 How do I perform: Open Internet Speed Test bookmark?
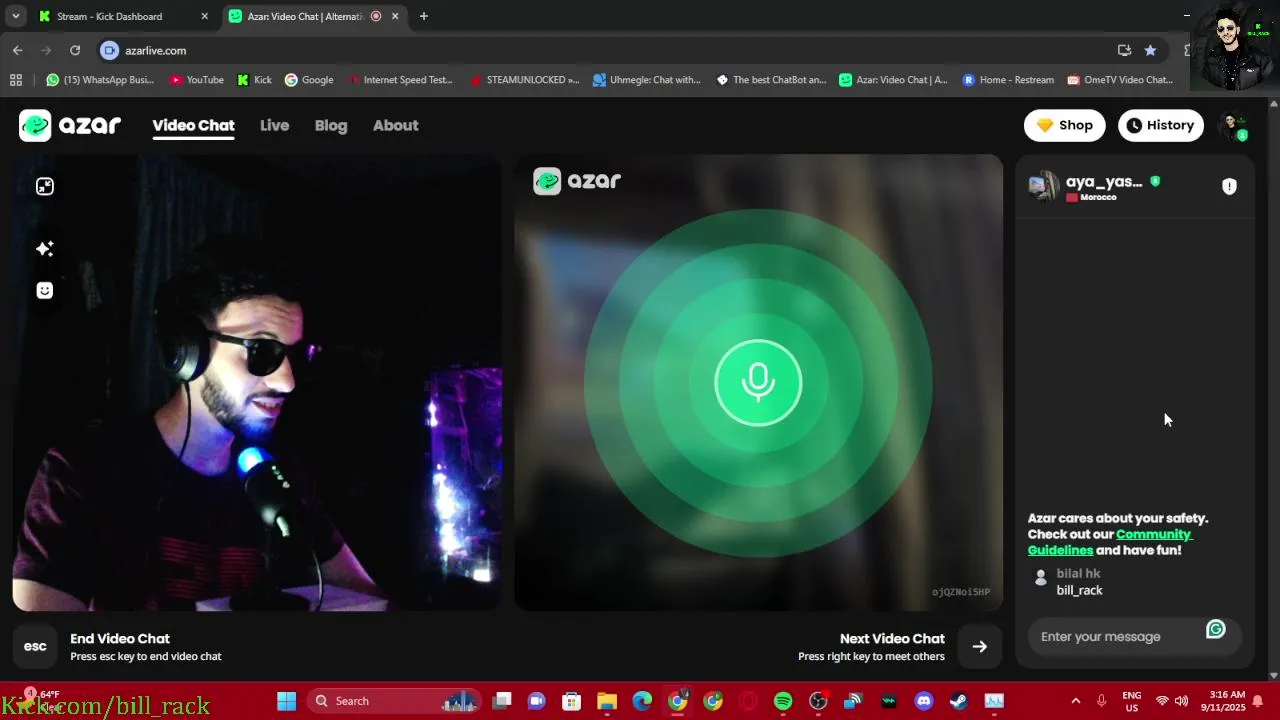400,80
